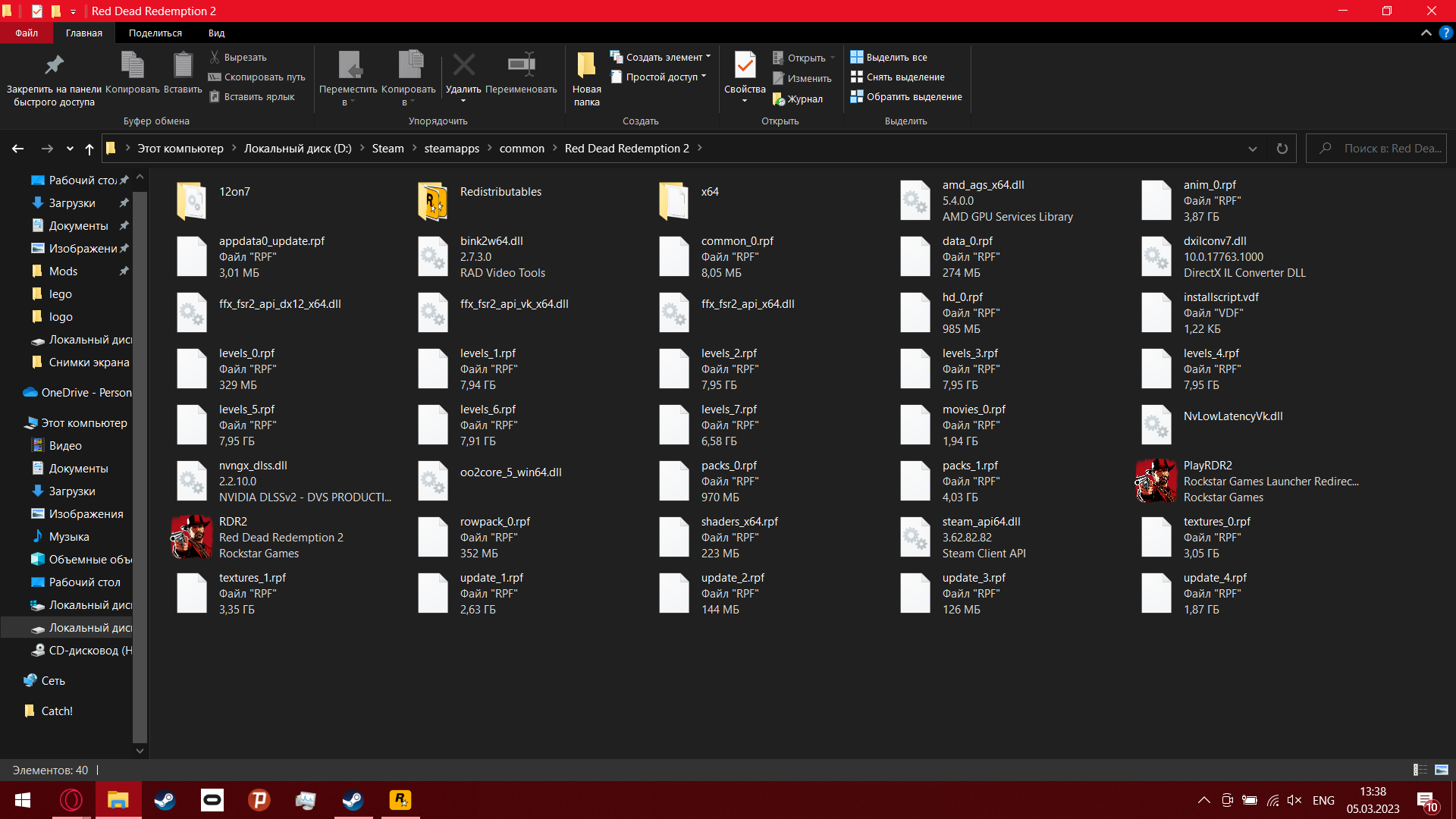Viewport: 1456px width, 819px height.
Task: Go up one folder level arrow
Action: (89, 149)
